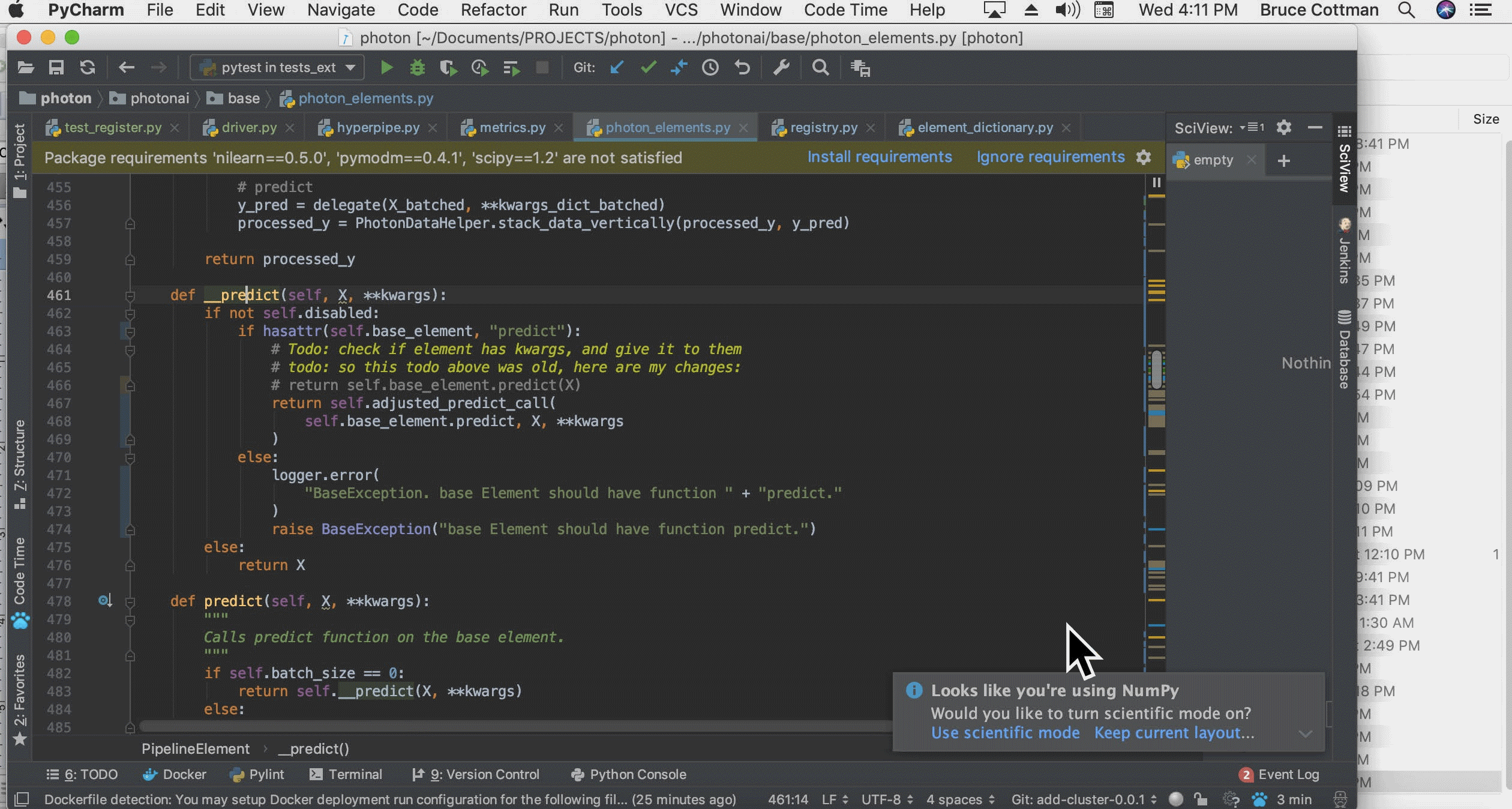Click Install requirements link
1512x809 pixels.
click(x=880, y=157)
